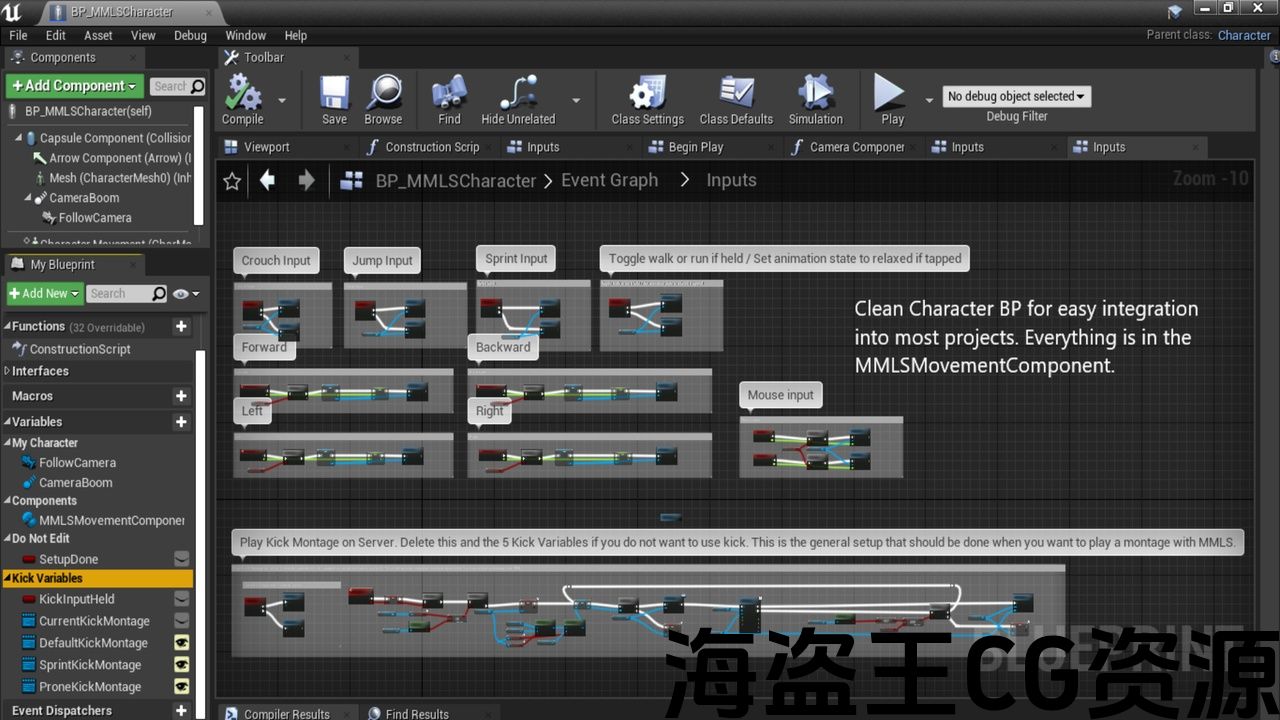The width and height of the screenshot is (1280, 720).
Task: Click the Find binoculars icon
Action: 449,94
